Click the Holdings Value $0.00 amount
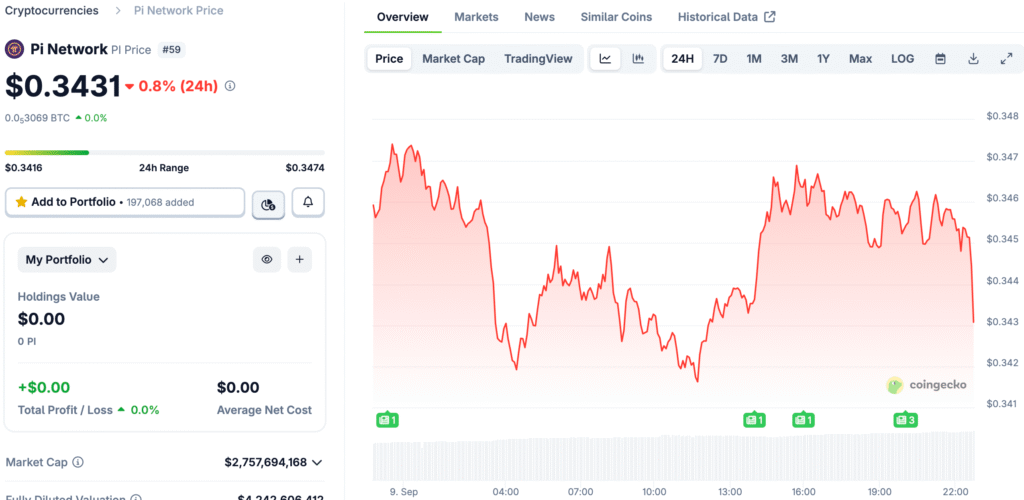Screen dimensions: 1024x500 click(41, 319)
